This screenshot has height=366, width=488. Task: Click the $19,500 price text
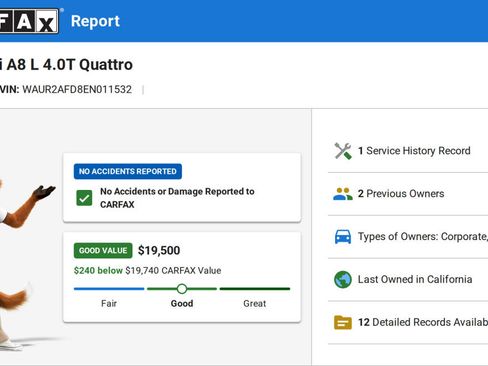(159, 250)
